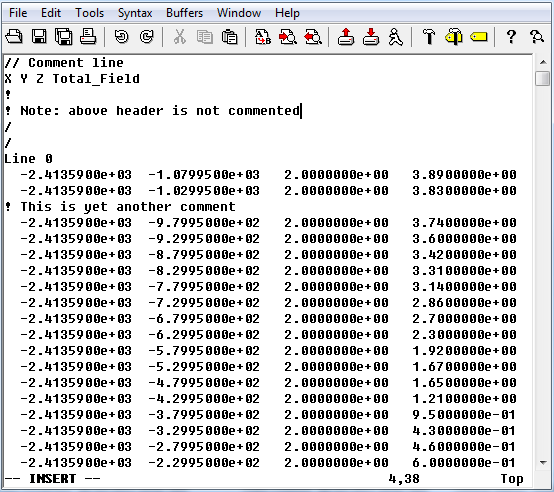This screenshot has height=492, width=554.
Task: Cut selection with the scissors icon
Action: [x=180, y=37]
